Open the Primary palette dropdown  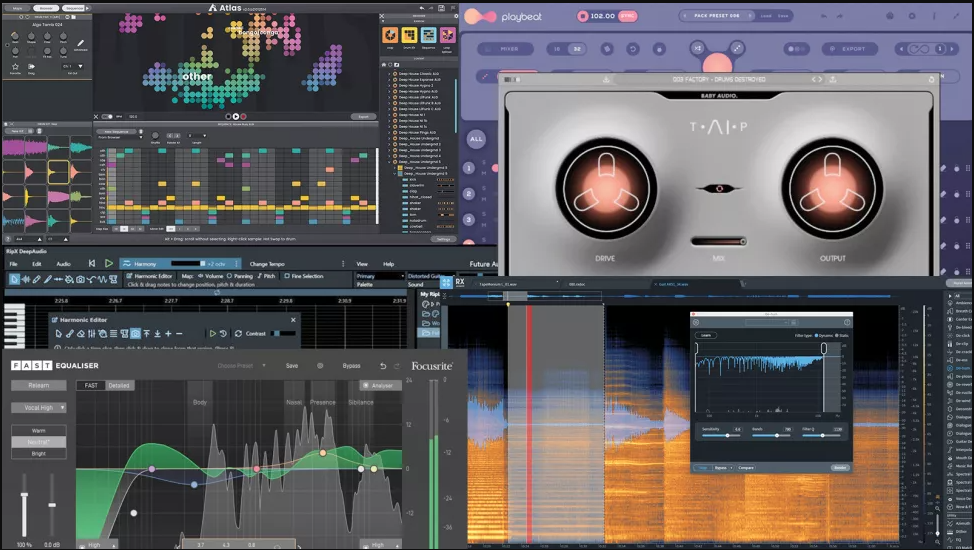coord(380,276)
